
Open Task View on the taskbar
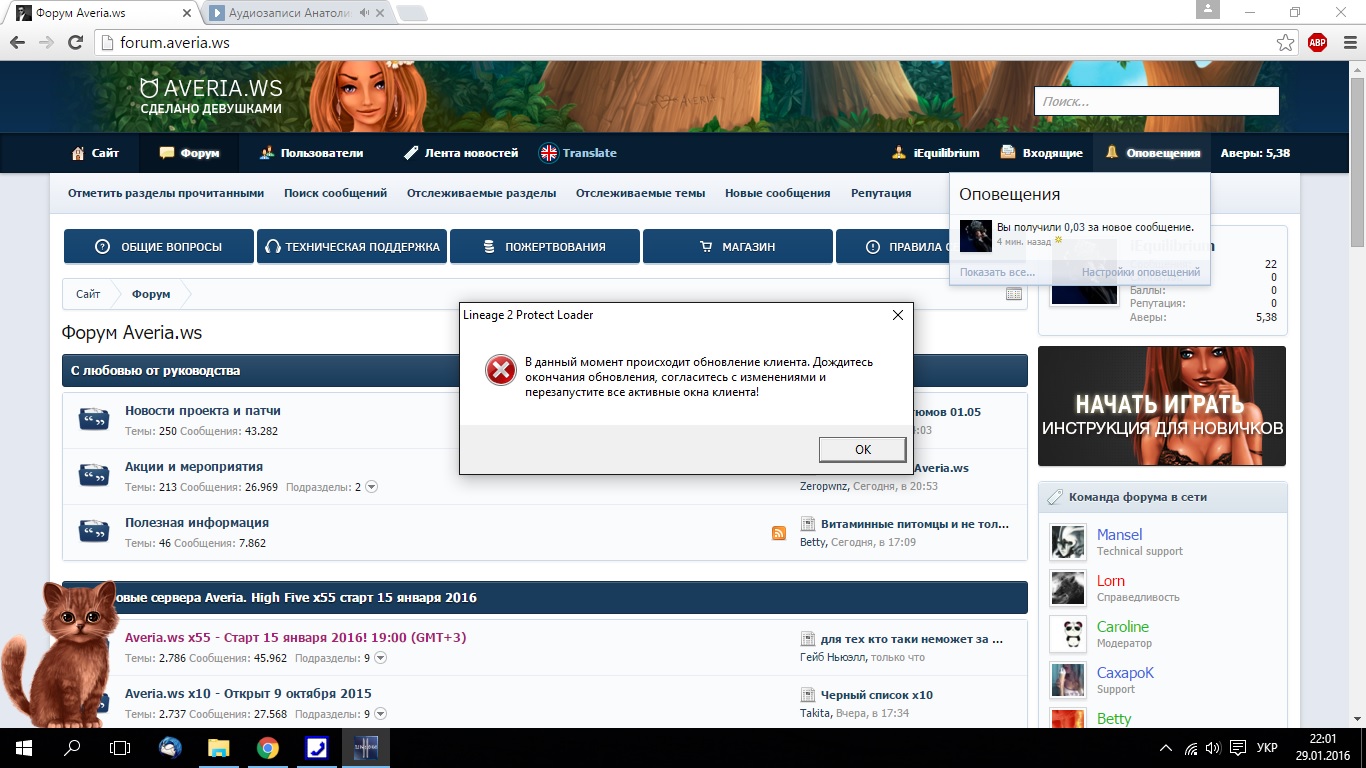point(120,748)
